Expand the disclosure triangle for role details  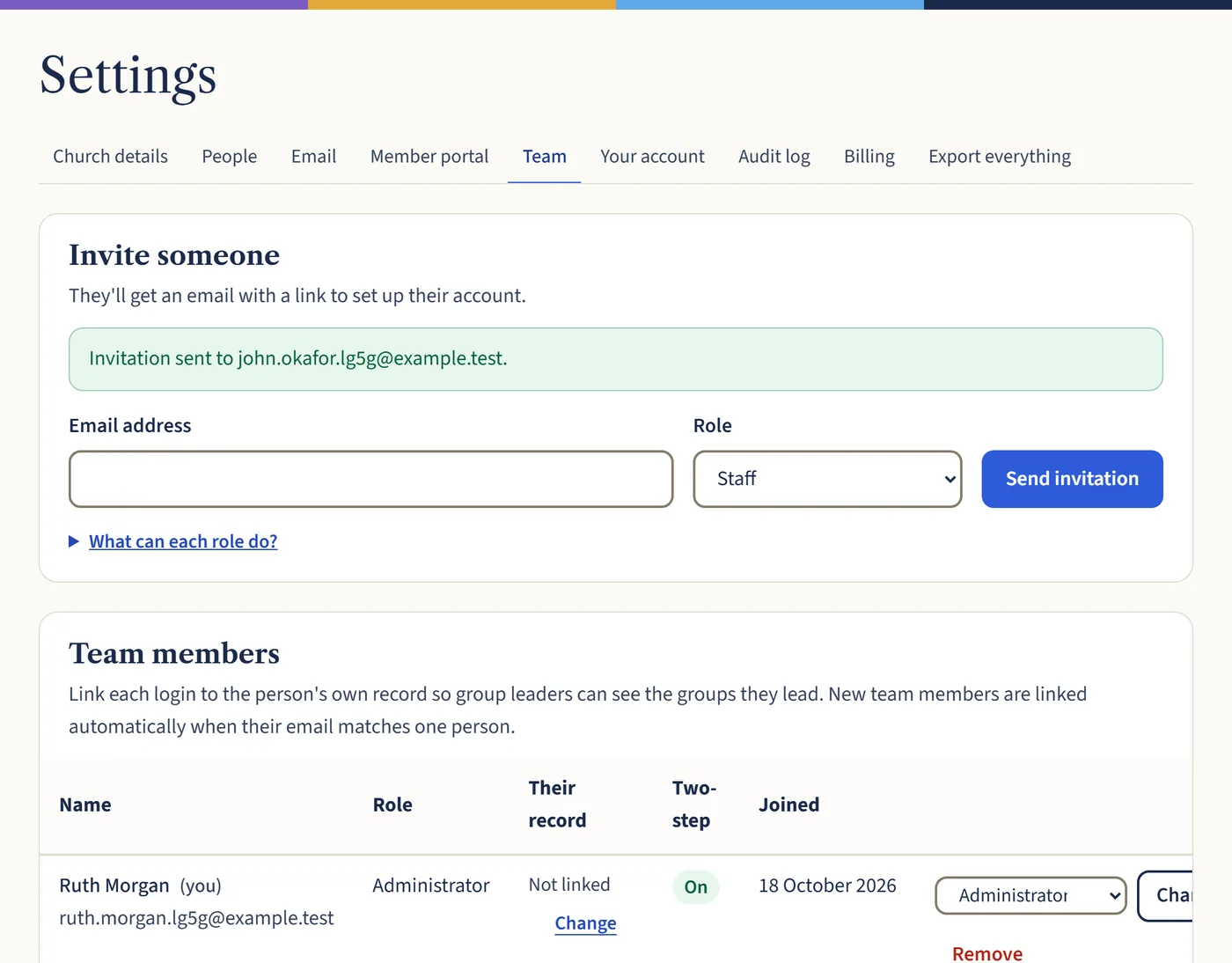point(74,541)
